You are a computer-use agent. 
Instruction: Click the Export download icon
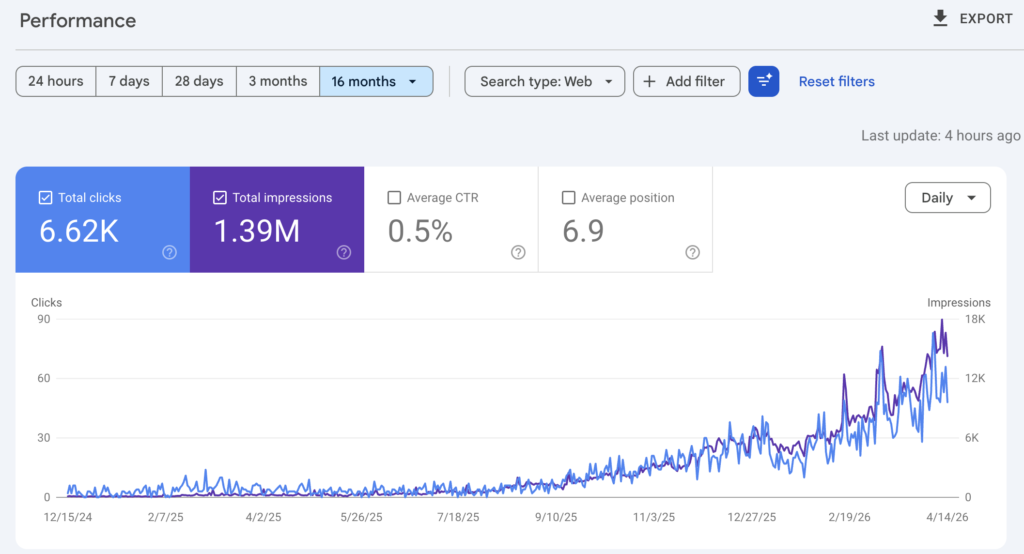tap(940, 19)
